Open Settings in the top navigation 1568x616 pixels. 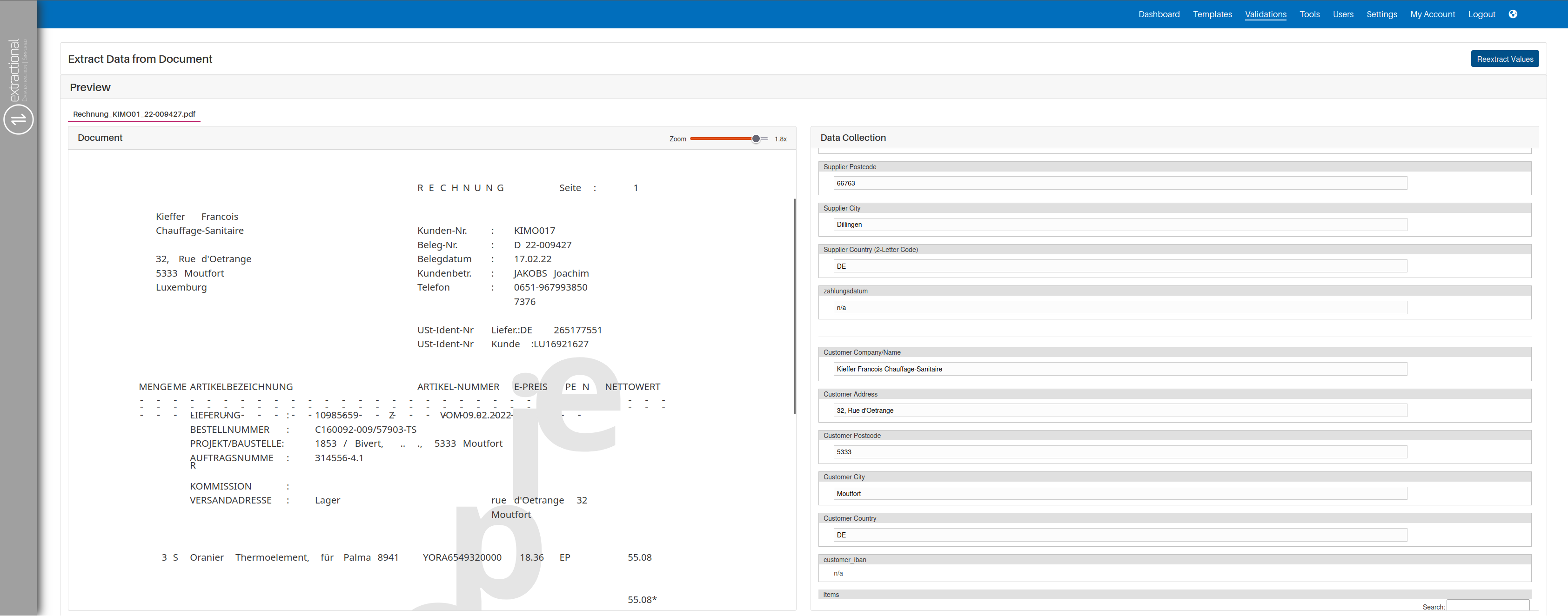[x=1381, y=14]
